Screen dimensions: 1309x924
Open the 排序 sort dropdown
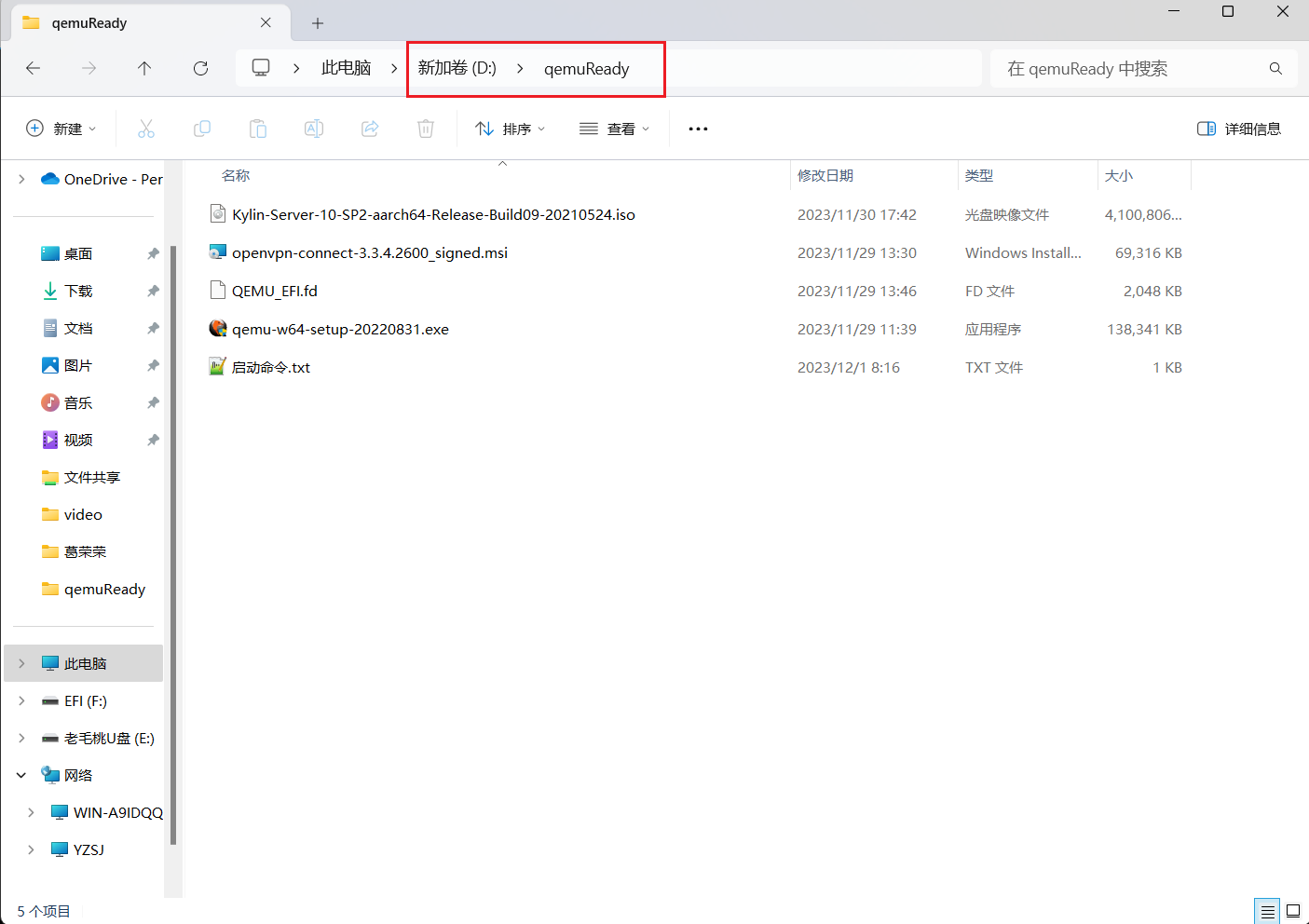(x=511, y=129)
